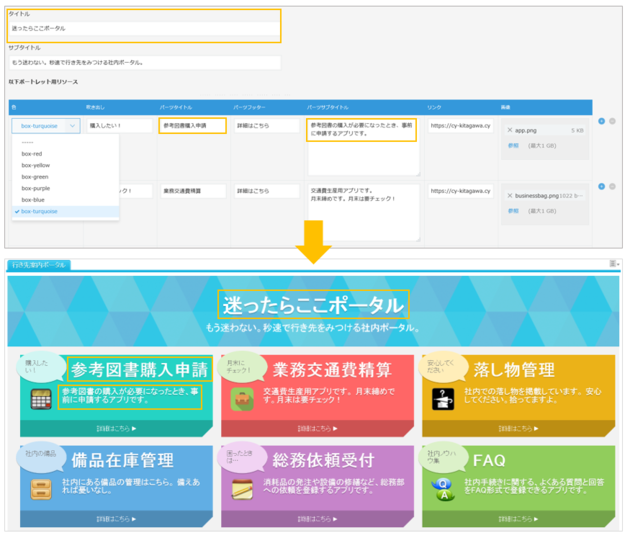630x538 pixels.
Task: Click the サブタイトル text field
Action: (145, 62)
